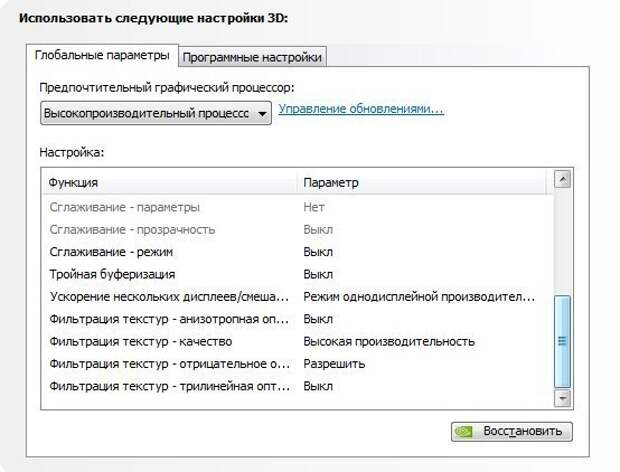This screenshot has width=620, height=472.
Task: Switch to Программные настройки tab
Action: [x=253, y=58]
